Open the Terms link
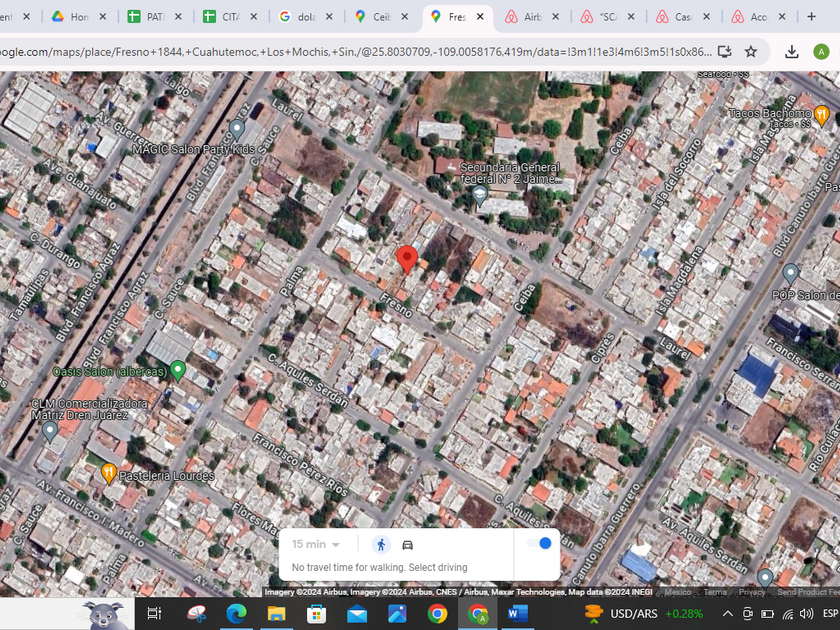 [715, 592]
